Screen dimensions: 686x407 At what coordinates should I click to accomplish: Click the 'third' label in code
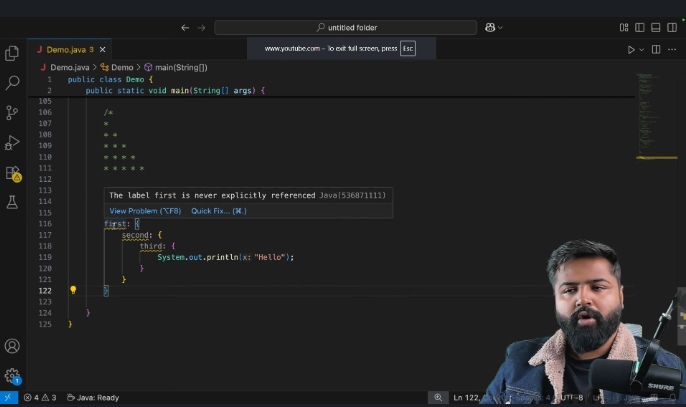[151, 246]
